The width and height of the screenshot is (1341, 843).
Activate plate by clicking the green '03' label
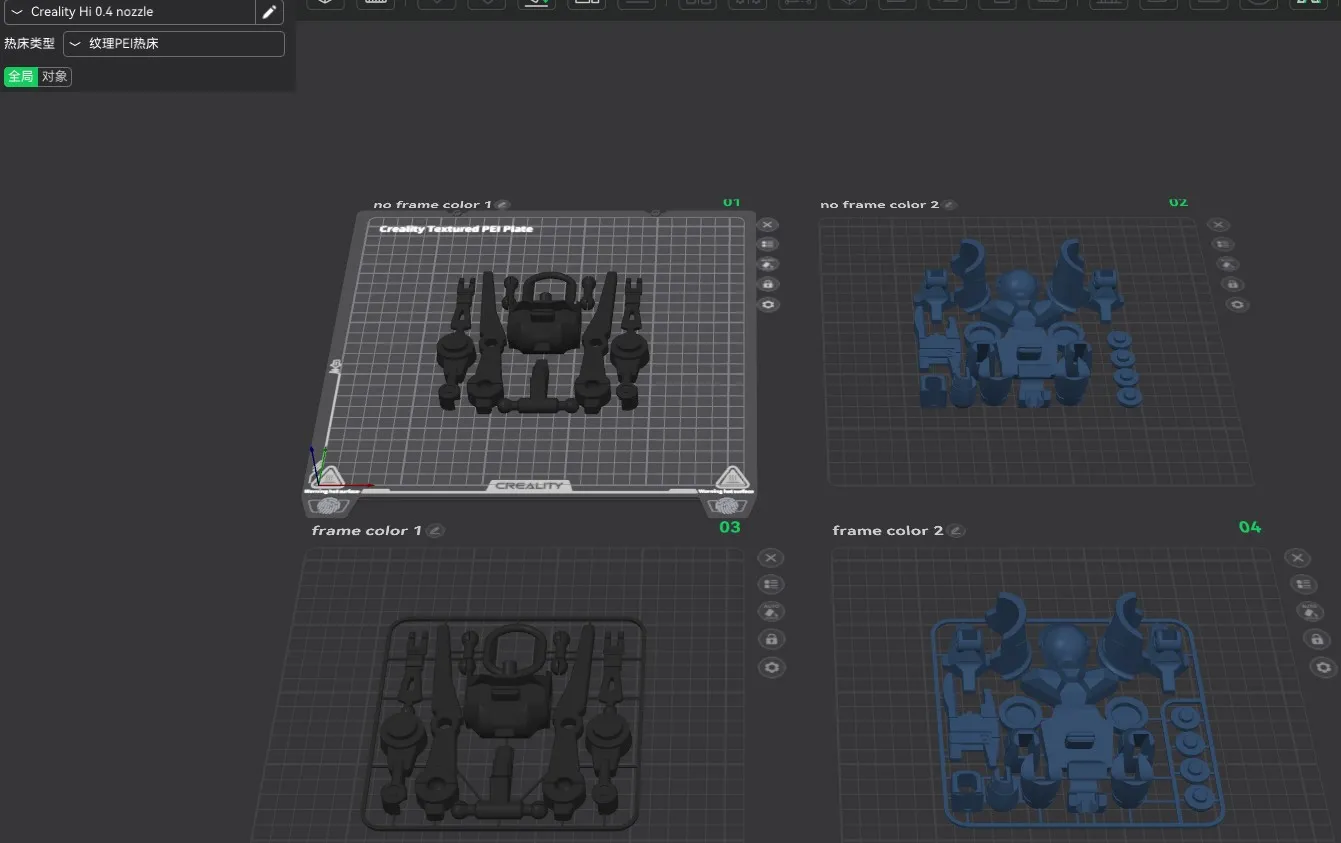(x=730, y=527)
